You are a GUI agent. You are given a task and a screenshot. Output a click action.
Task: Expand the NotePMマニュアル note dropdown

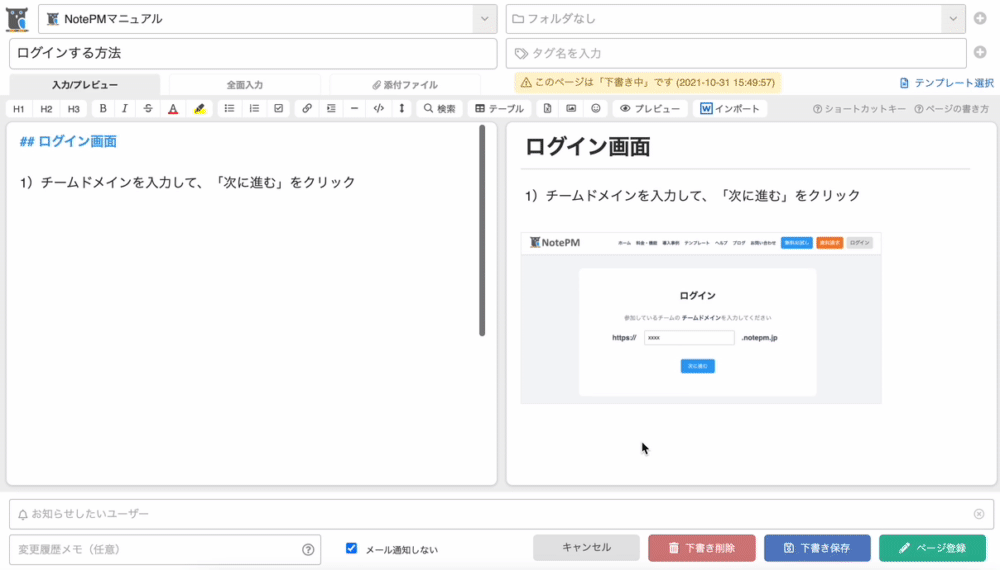483,19
